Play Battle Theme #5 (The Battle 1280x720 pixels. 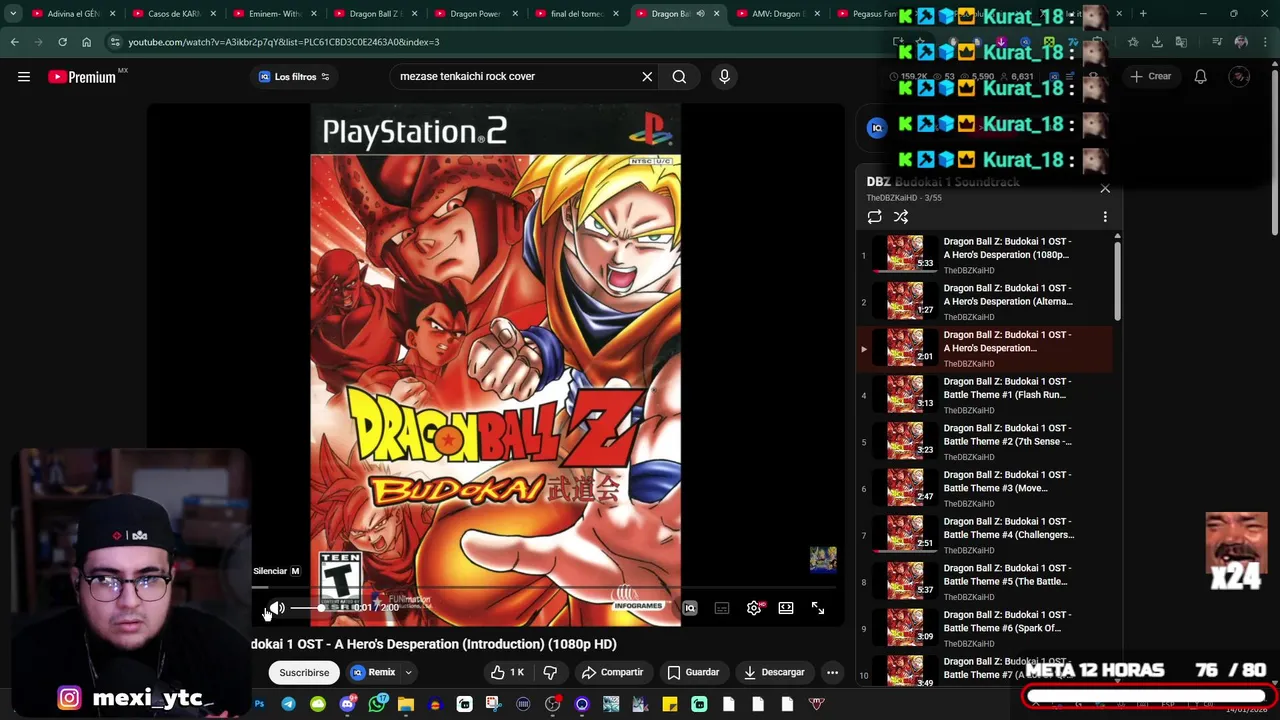[986, 582]
